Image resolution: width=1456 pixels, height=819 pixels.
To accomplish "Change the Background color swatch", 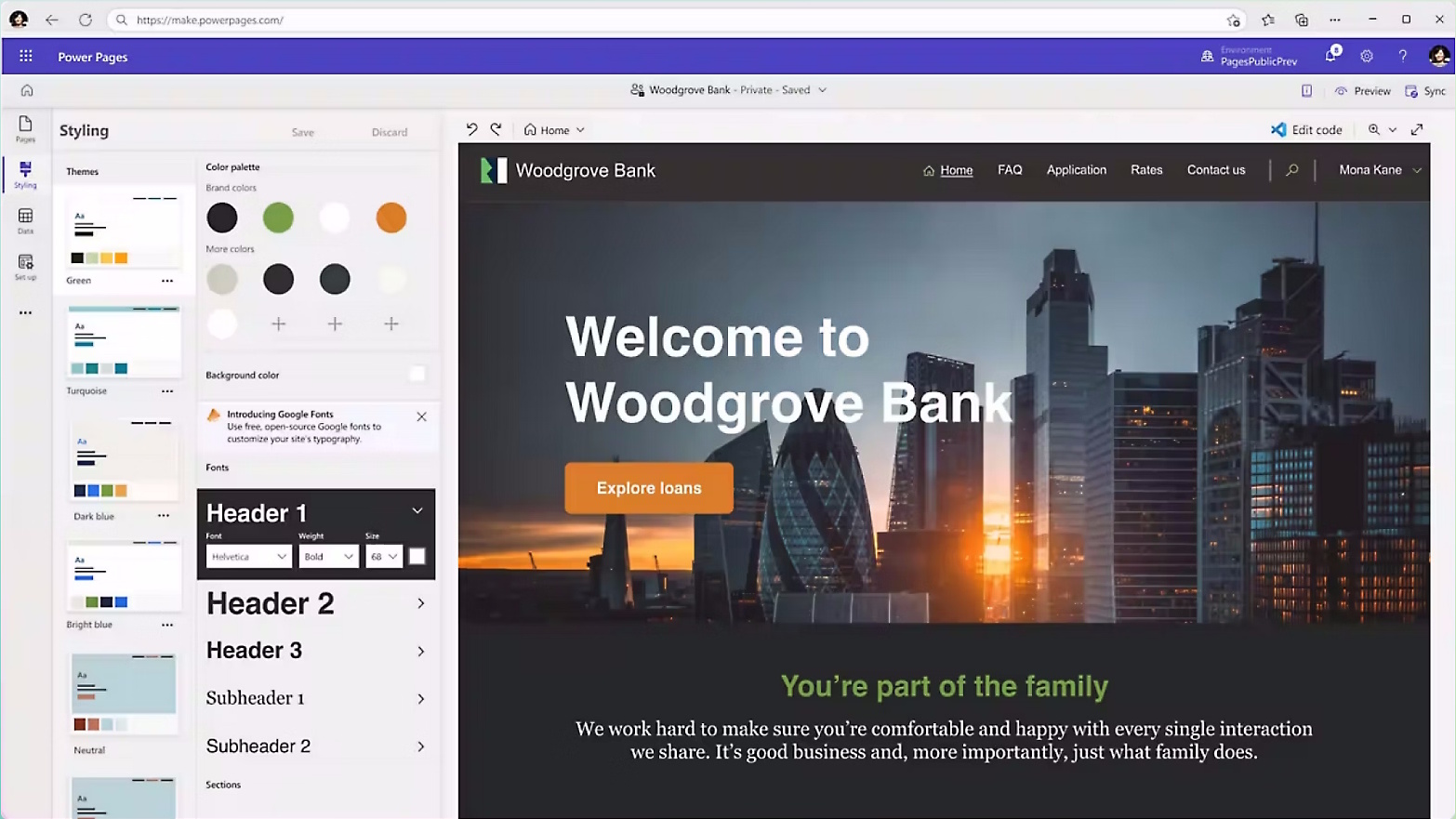I will 417,374.
